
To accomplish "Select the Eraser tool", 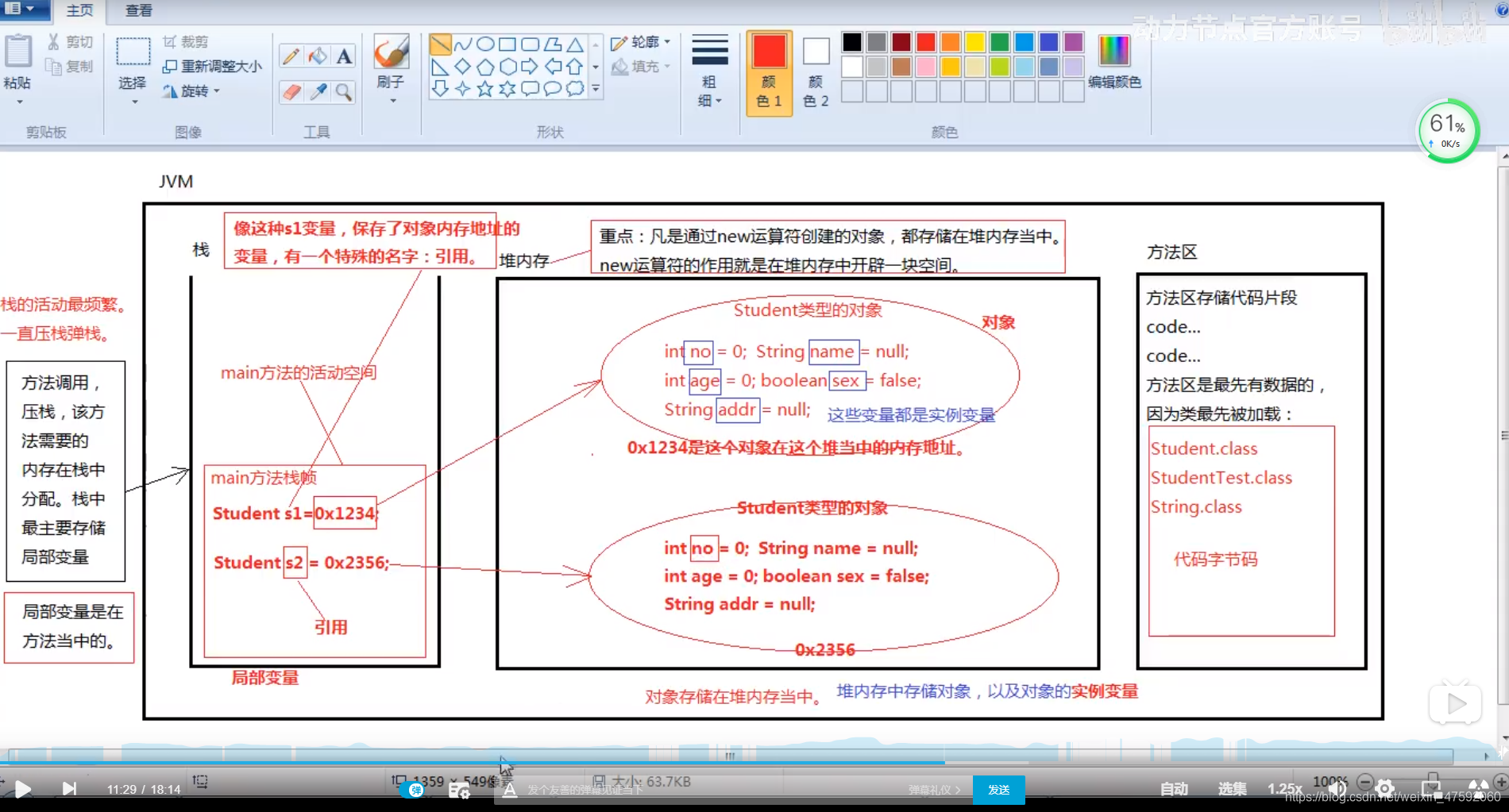I will (291, 92).
